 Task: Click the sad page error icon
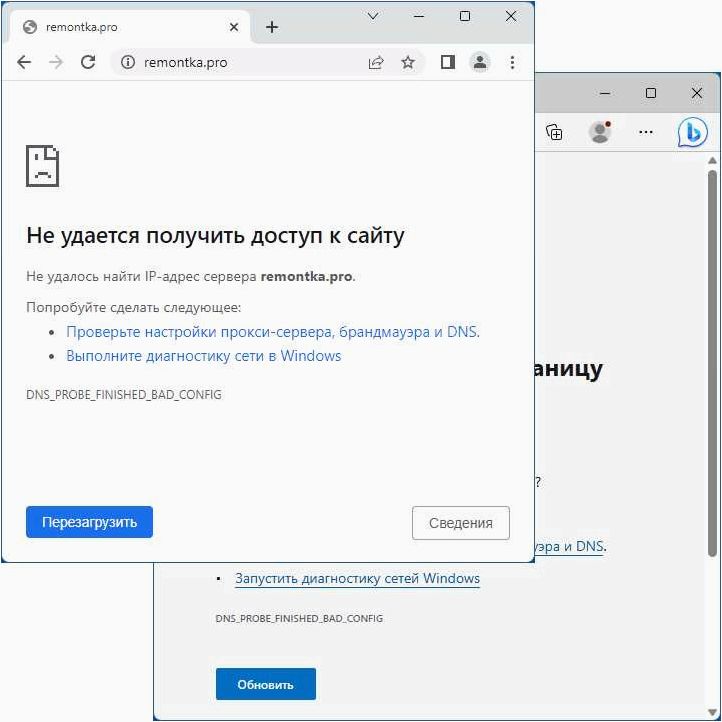[x=42, y=166]
